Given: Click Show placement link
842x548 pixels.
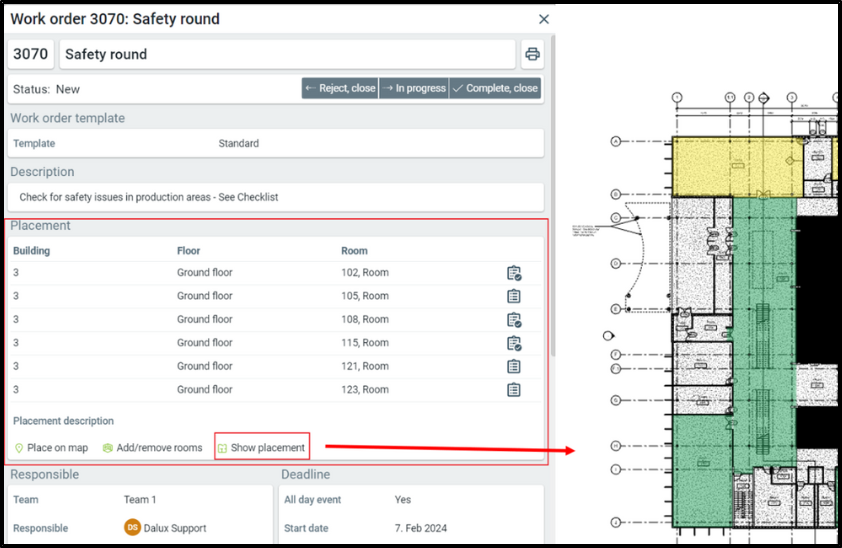Looking at the screenshot, I should tap(260, 448).
